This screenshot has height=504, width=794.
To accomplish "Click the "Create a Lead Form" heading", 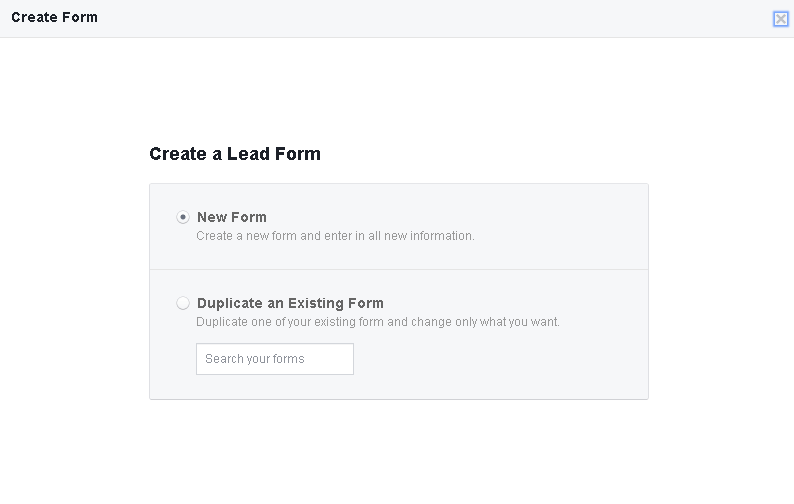I will click(x=235, y=154).
